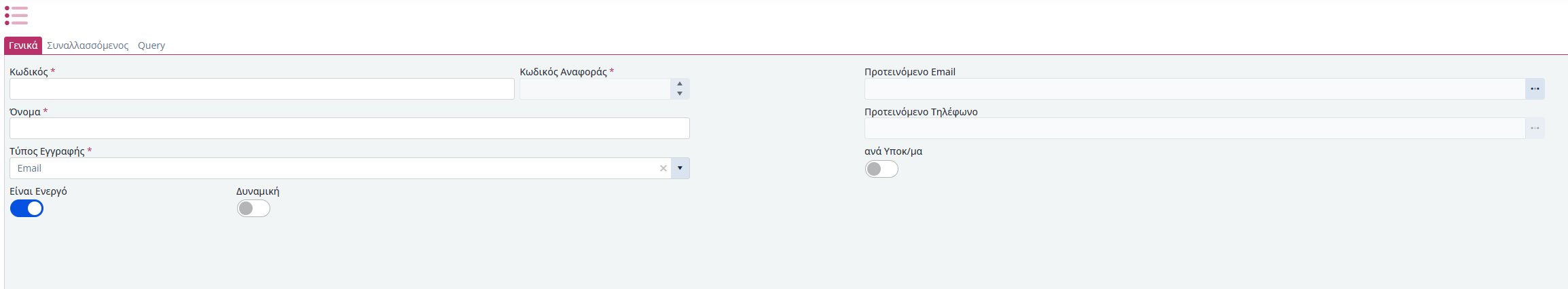Click ellipsis button beside Προτεινόμενο Email
Image resolution: width=1568 pixels, height=289 pixels.
[x=1535, y=89]
